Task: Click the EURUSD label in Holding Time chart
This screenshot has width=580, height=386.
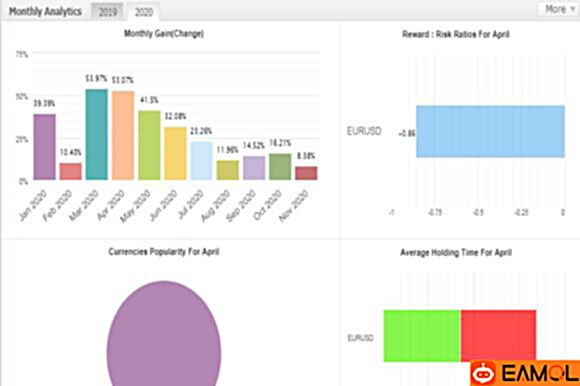Action: tap(361, 338)
